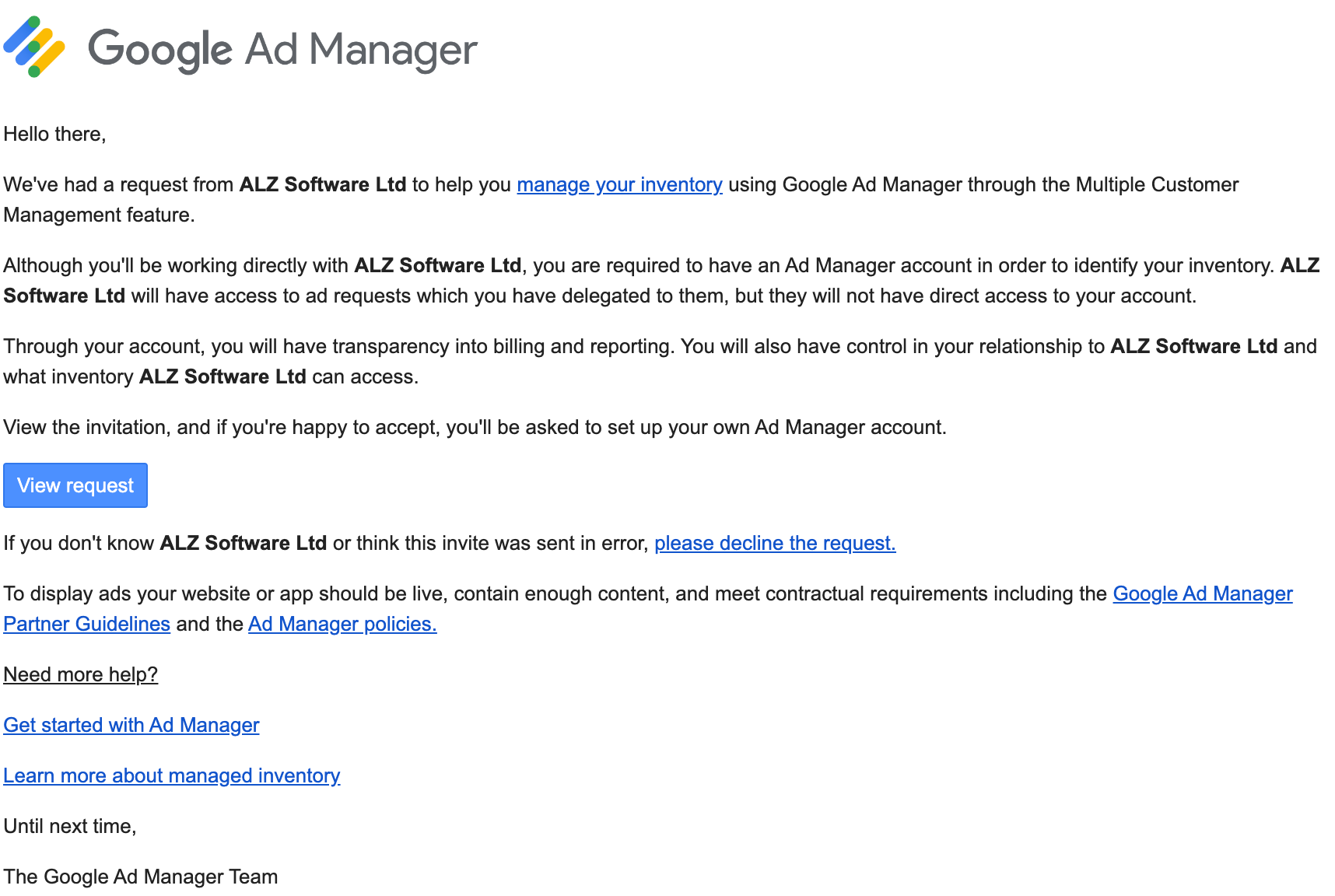The width and height of the screenshot is (1335, 896).
Task: Click 'The Google Ad Manager Team' signature
Action: 141,877
